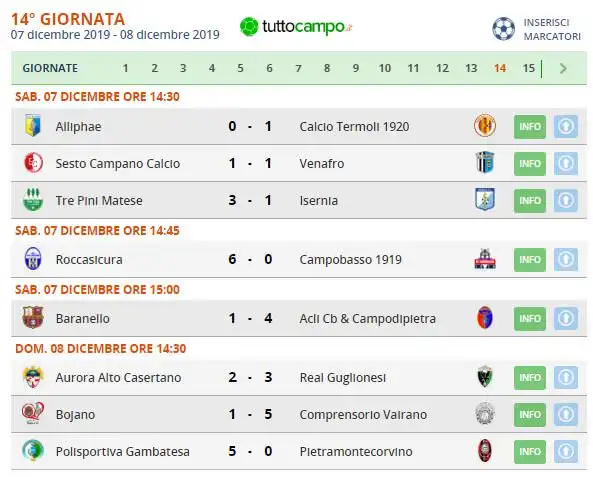The image size is (593, 477).
Task: Click the Baranello team crest
Action: tap(33, 318)
